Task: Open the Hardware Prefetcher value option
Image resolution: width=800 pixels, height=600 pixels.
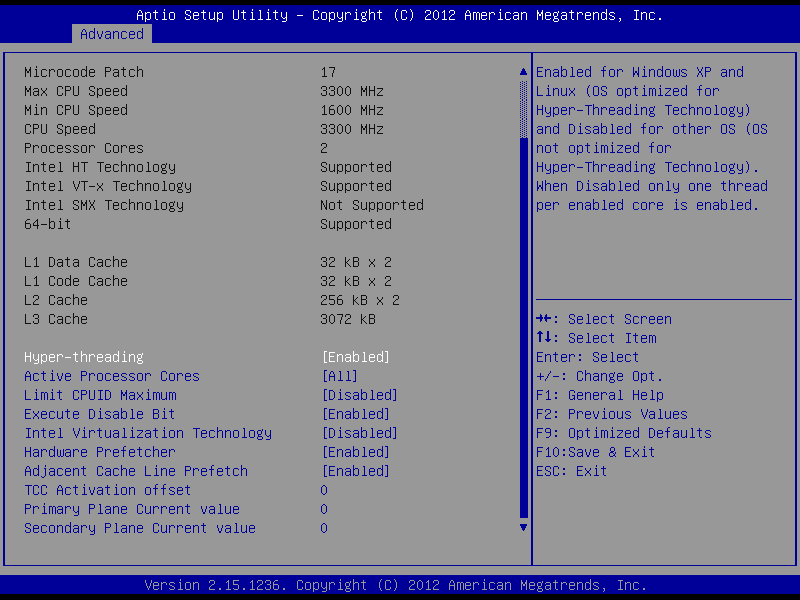Action: click(x=355, y=452)
